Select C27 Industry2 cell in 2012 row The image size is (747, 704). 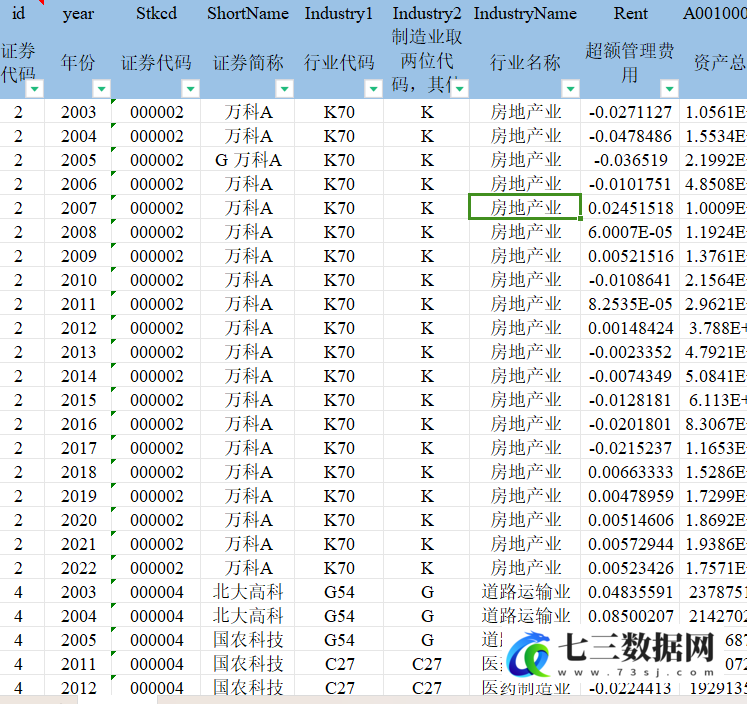[427, 688]
